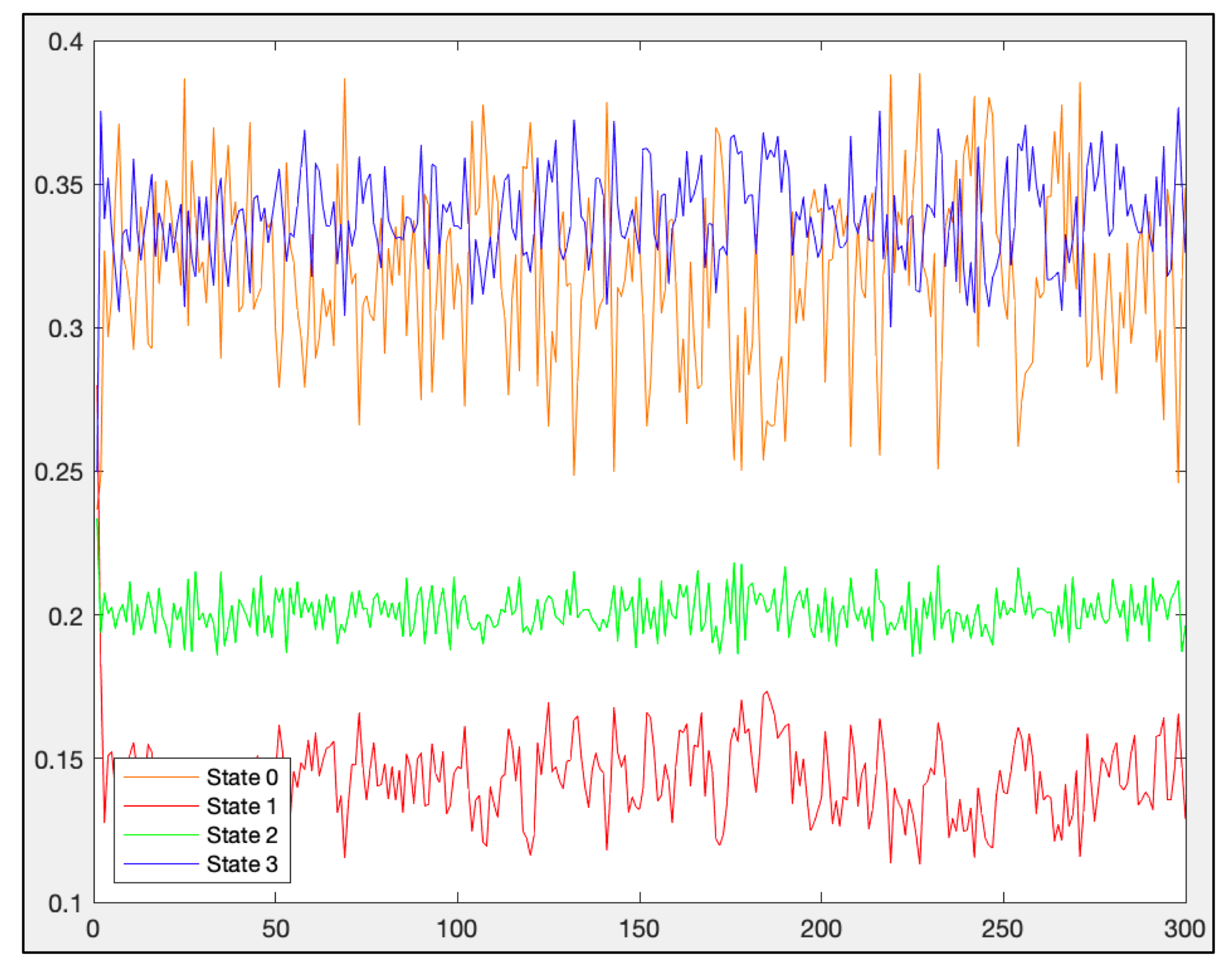The image size is (1232, 971).
Task: Click the 100 x-axis tick label
Action: coord(457,929)
